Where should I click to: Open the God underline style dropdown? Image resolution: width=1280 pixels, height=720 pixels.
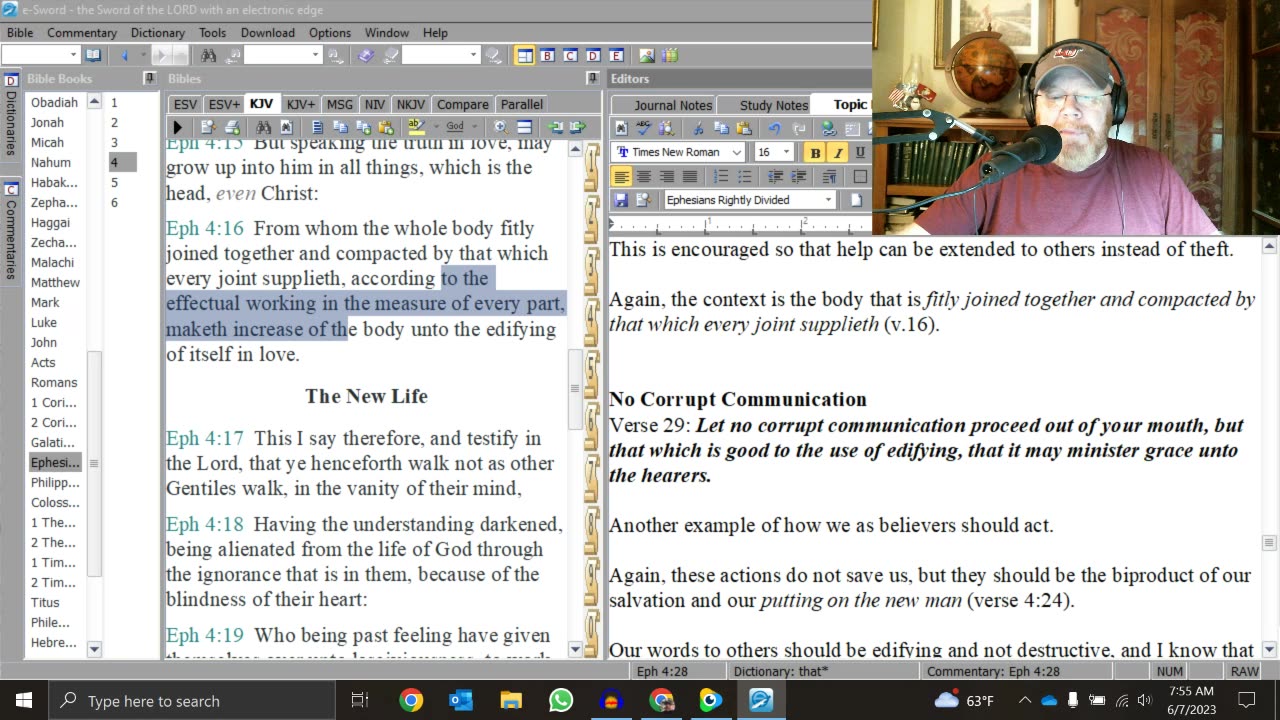[474, 127]
